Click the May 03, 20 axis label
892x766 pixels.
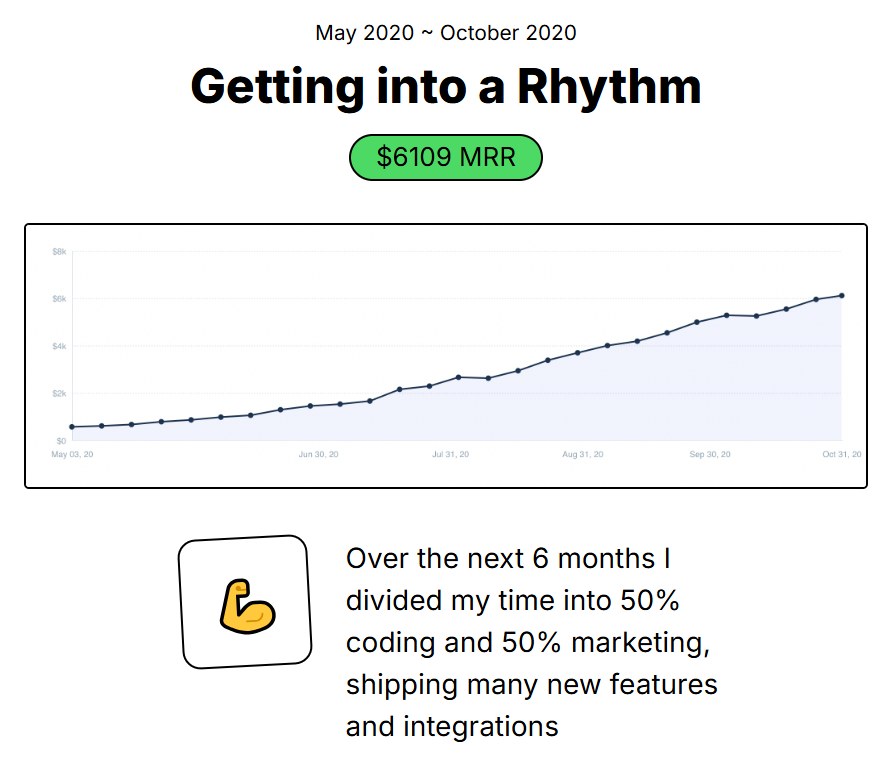click(72, 454)
